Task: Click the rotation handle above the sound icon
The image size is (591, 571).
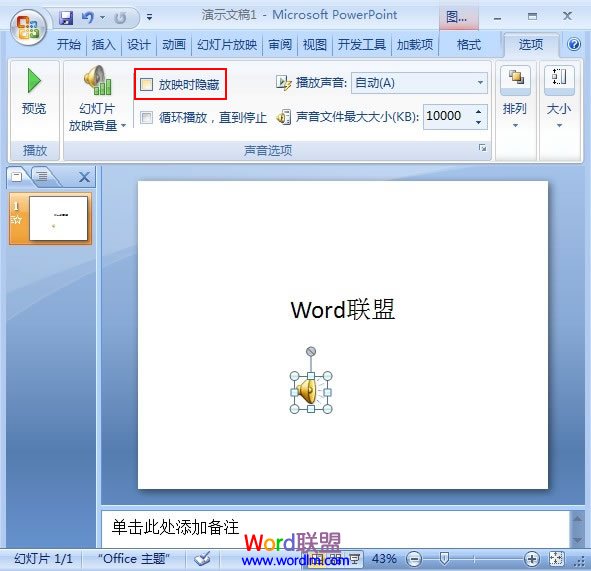Action: [x=311, y=352]
